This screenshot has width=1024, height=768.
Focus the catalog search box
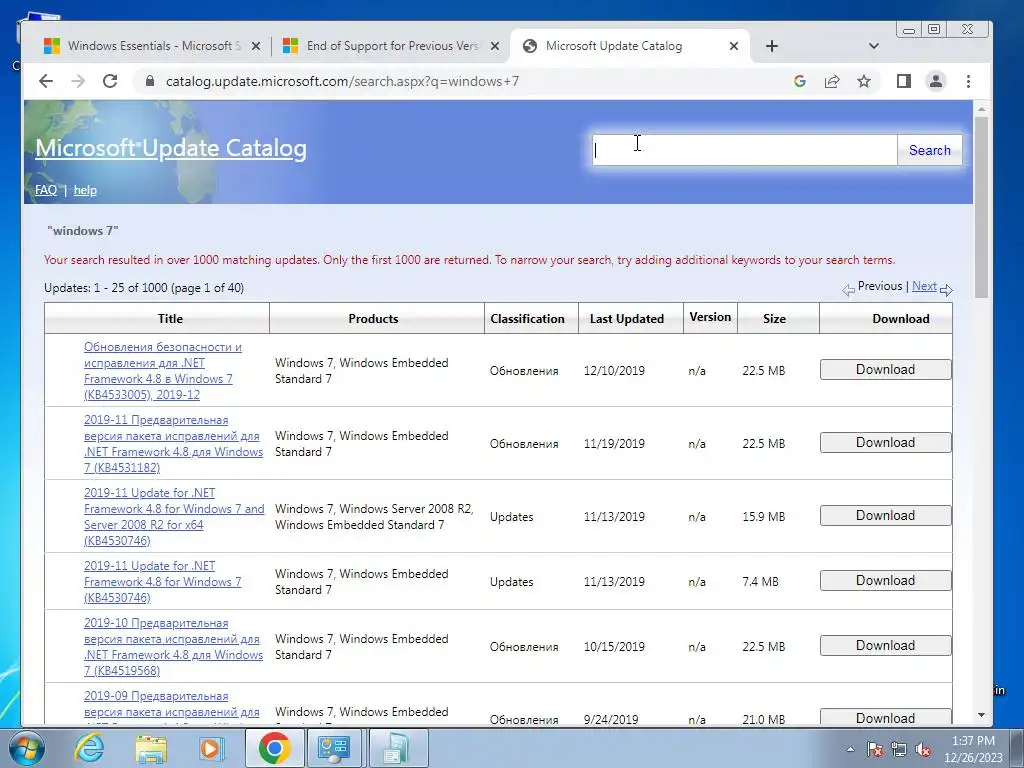744,150
